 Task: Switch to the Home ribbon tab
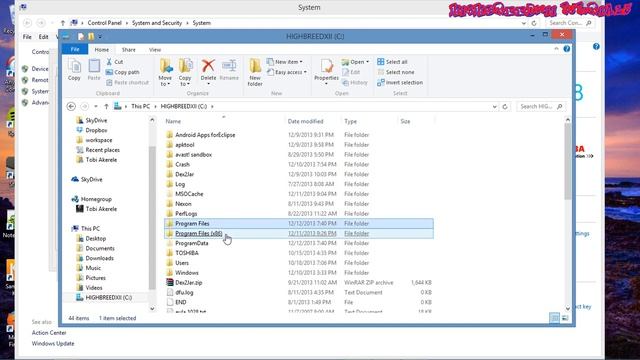(x=102, y=49)
